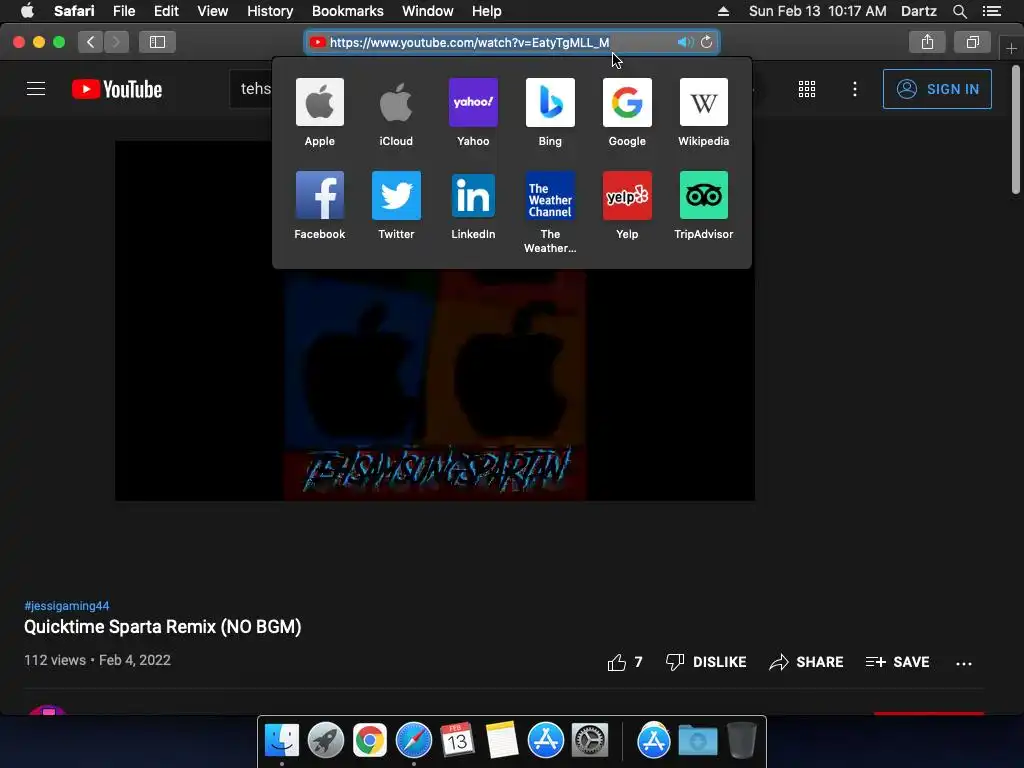Viewport: 1024px width, 768px height.
Task: Open YouTube settings three-dot menu
Action: click(x=855, y=89)
